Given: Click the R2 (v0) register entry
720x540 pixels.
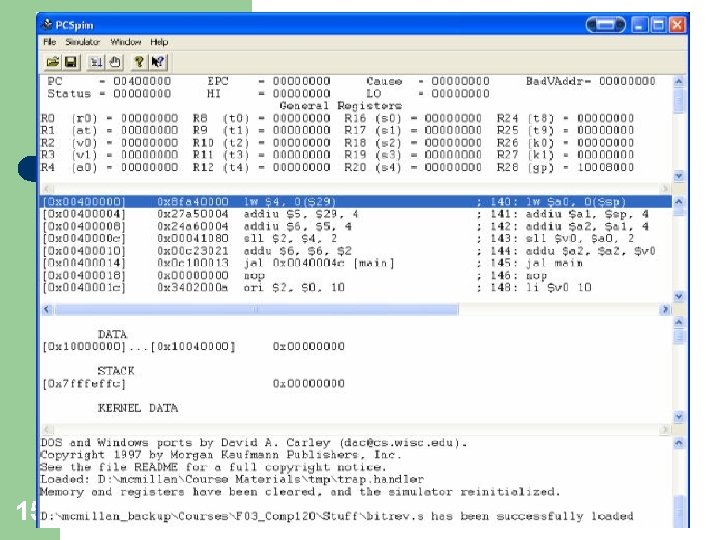Looking at the screenshot, I should (x=109, y=143).
